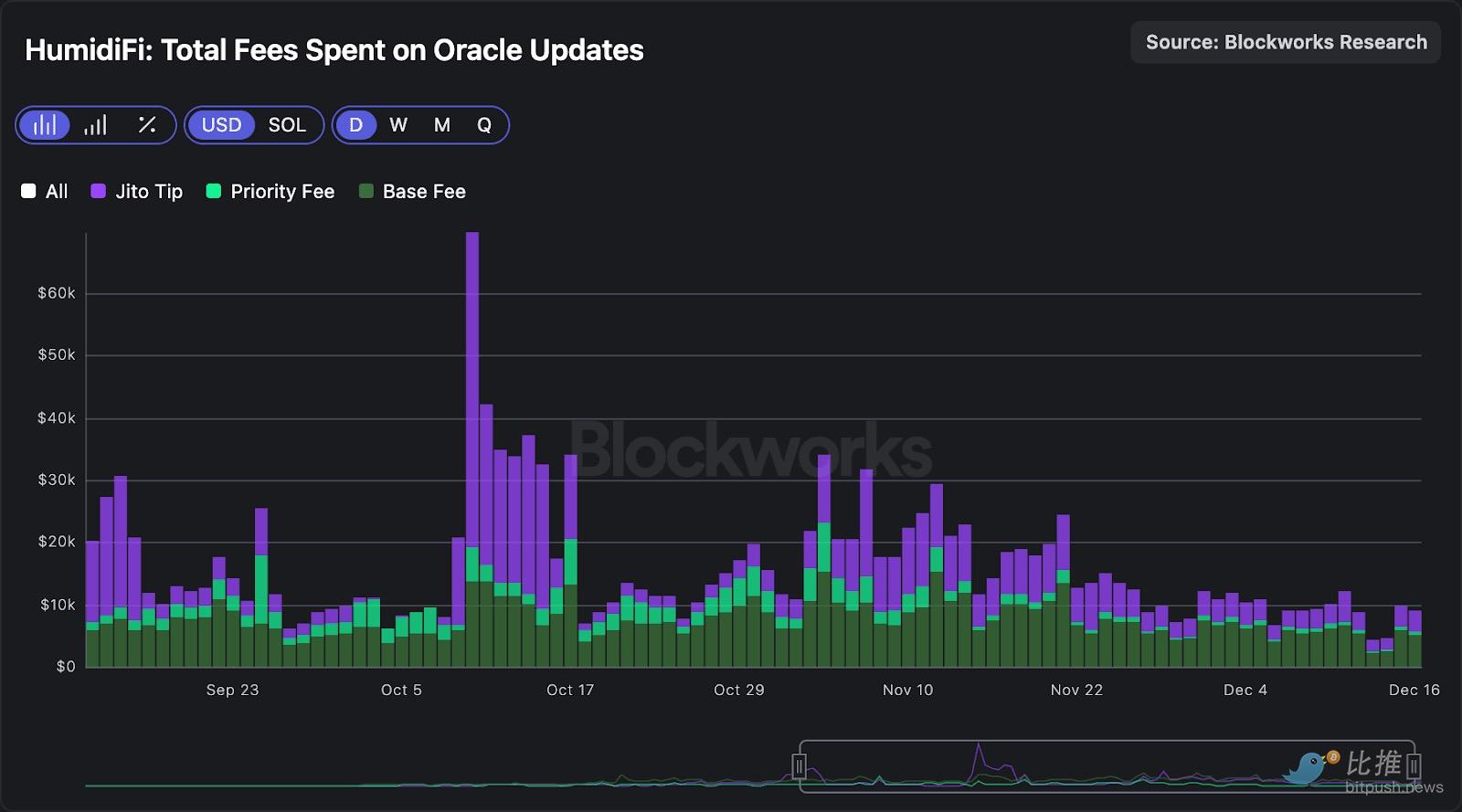Screen dimensions: 1462x812
Task: Select monthly (M) interval
Action: (441, 125)
